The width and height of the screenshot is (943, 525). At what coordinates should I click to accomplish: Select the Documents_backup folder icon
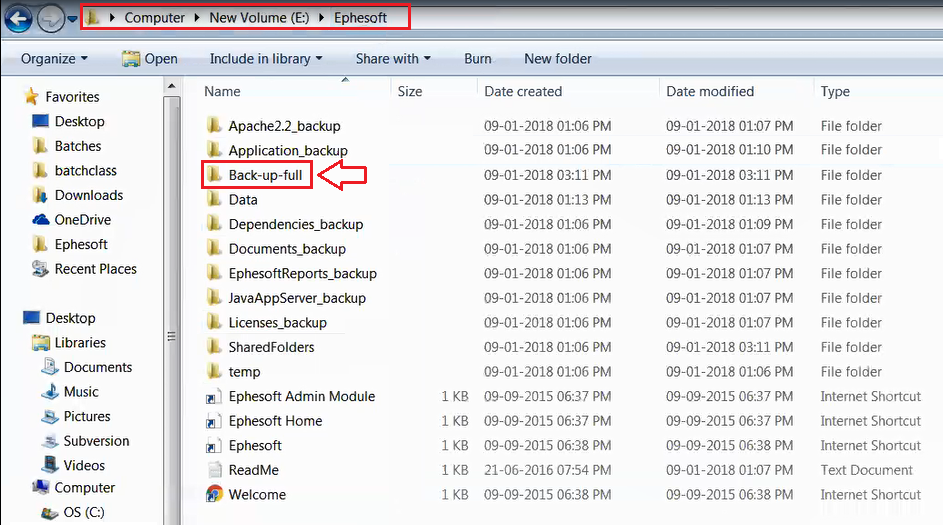[213, 248]
